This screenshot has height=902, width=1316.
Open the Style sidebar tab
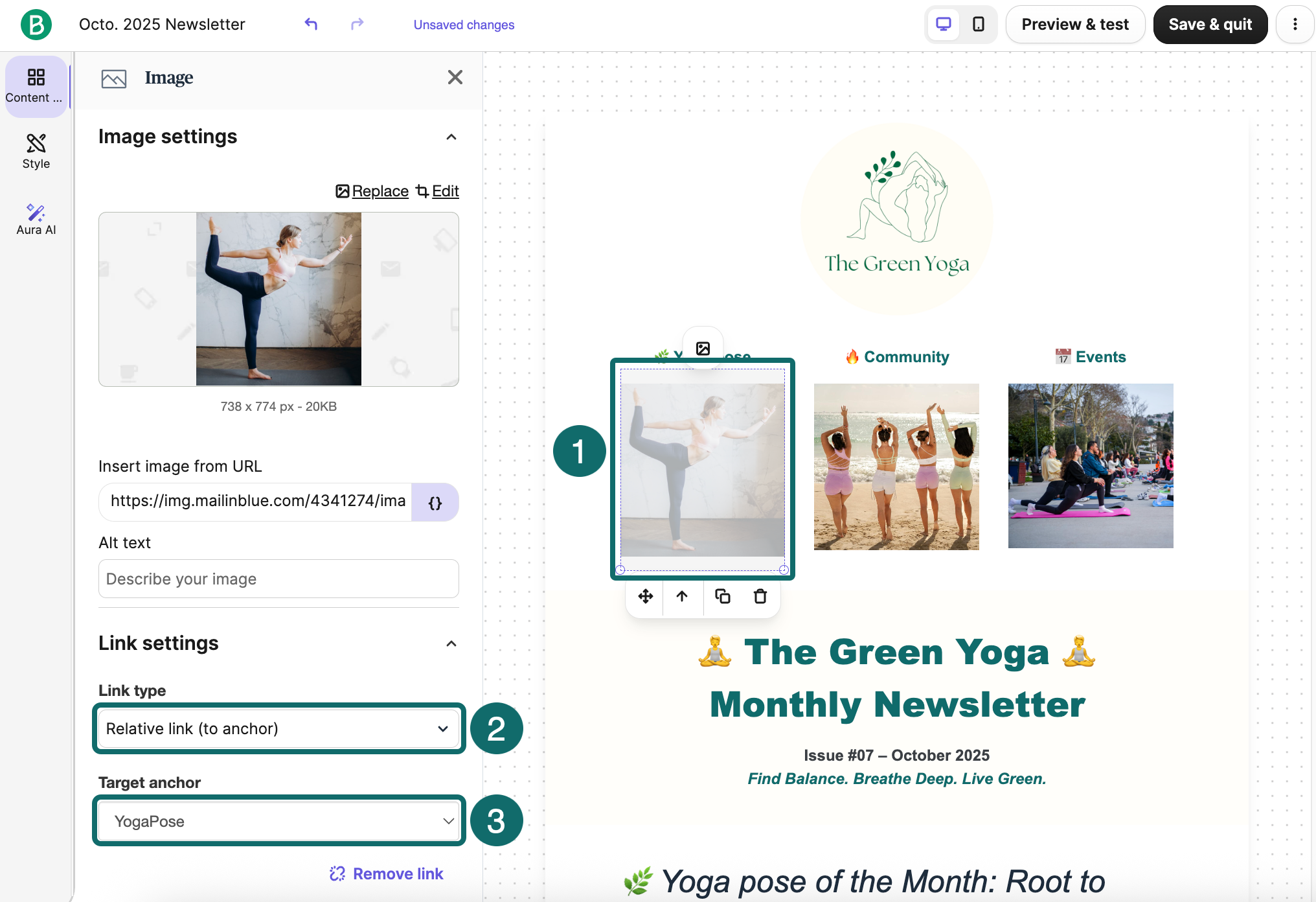(x=36, y=152)
